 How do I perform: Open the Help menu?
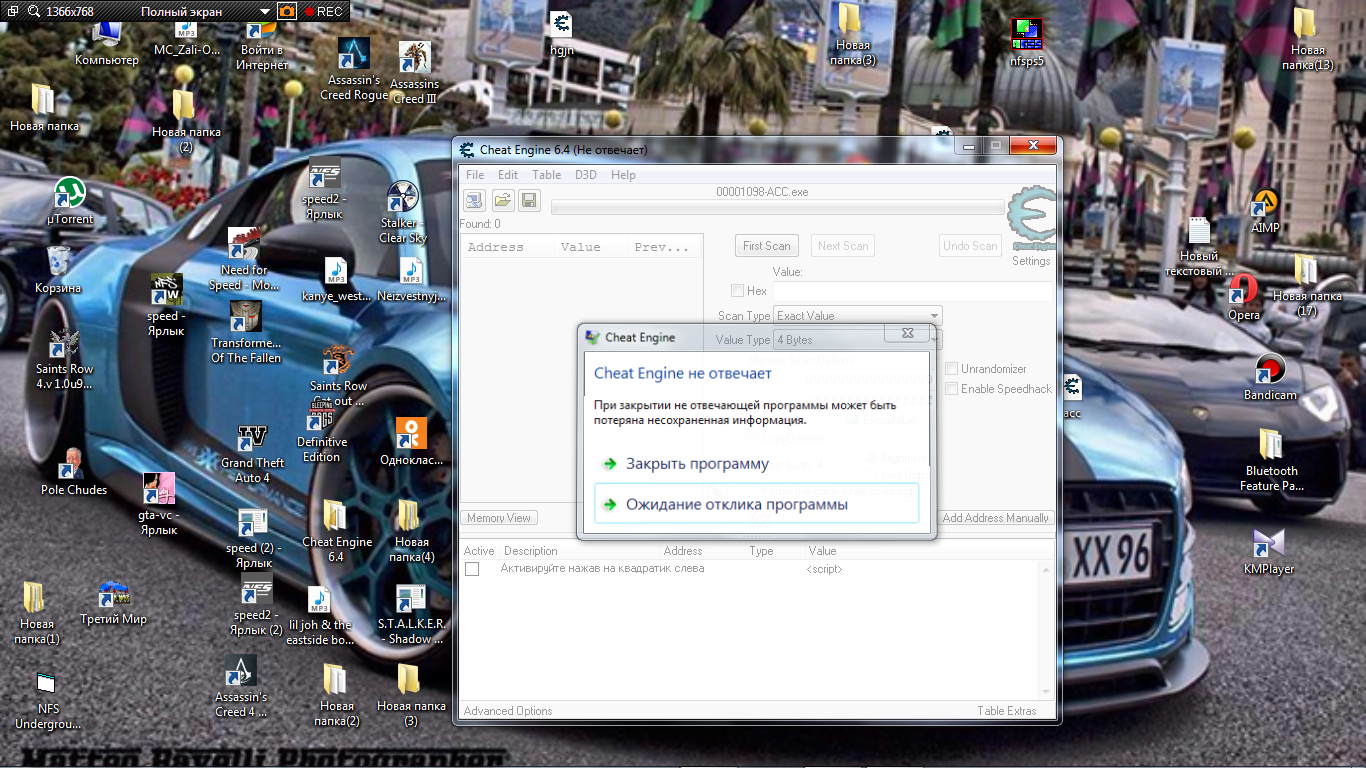[x=623, y=175]
